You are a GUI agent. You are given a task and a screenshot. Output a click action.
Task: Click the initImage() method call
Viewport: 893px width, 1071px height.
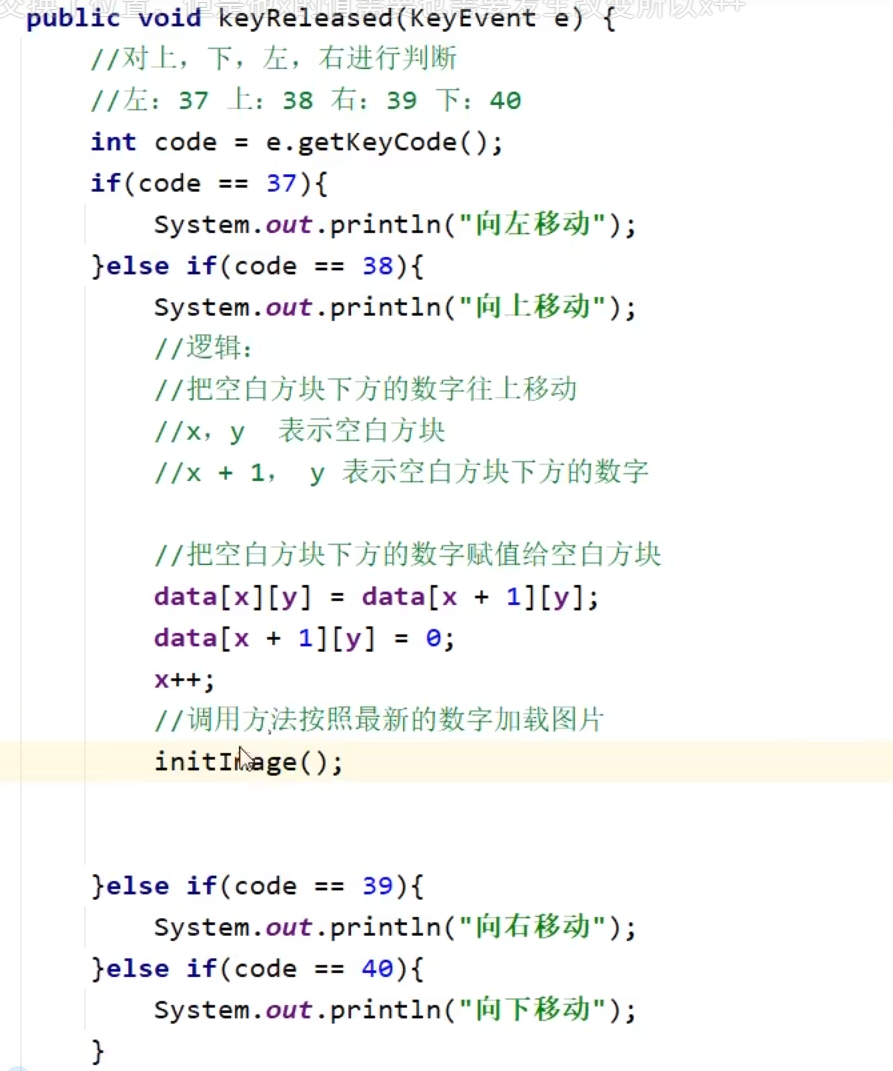coord(248,763)
